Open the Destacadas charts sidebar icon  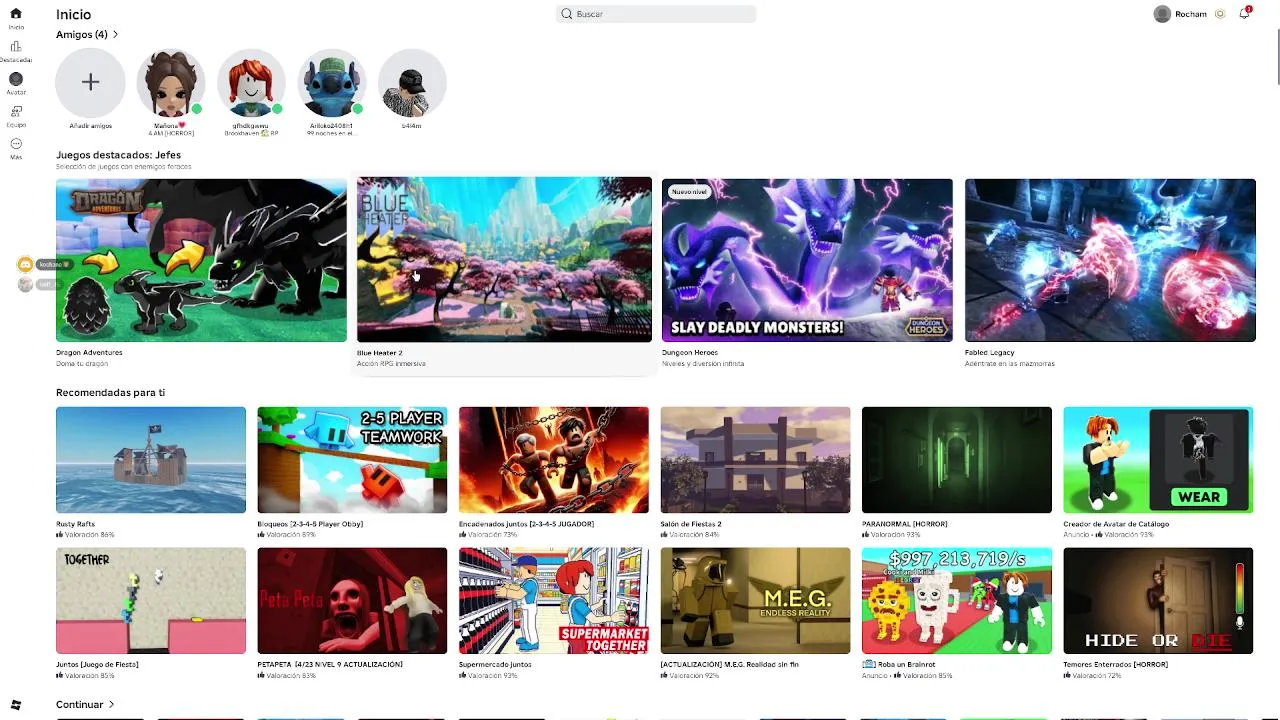15,47
